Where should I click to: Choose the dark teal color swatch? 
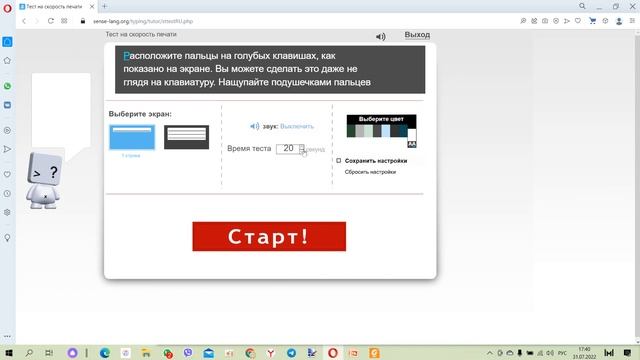(x=403, y=131)
